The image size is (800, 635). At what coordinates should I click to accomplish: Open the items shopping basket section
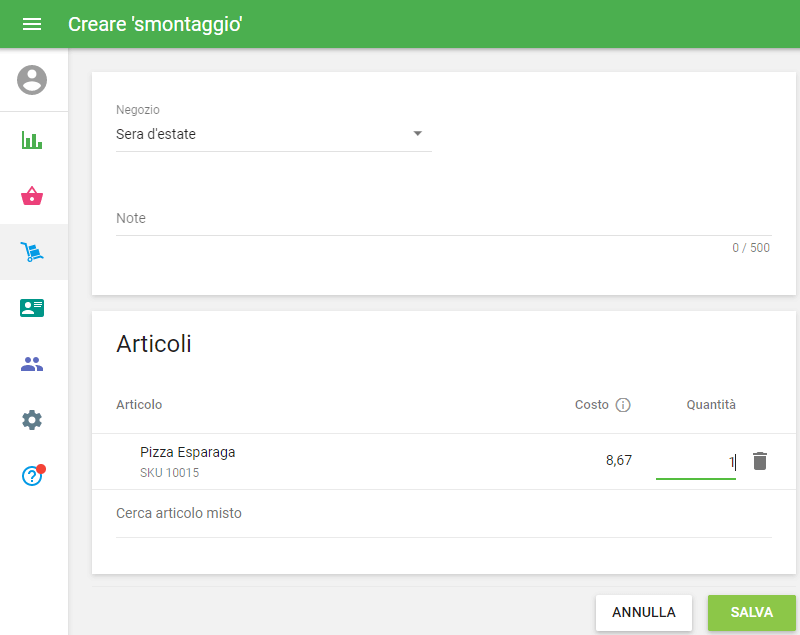(32, 196)
